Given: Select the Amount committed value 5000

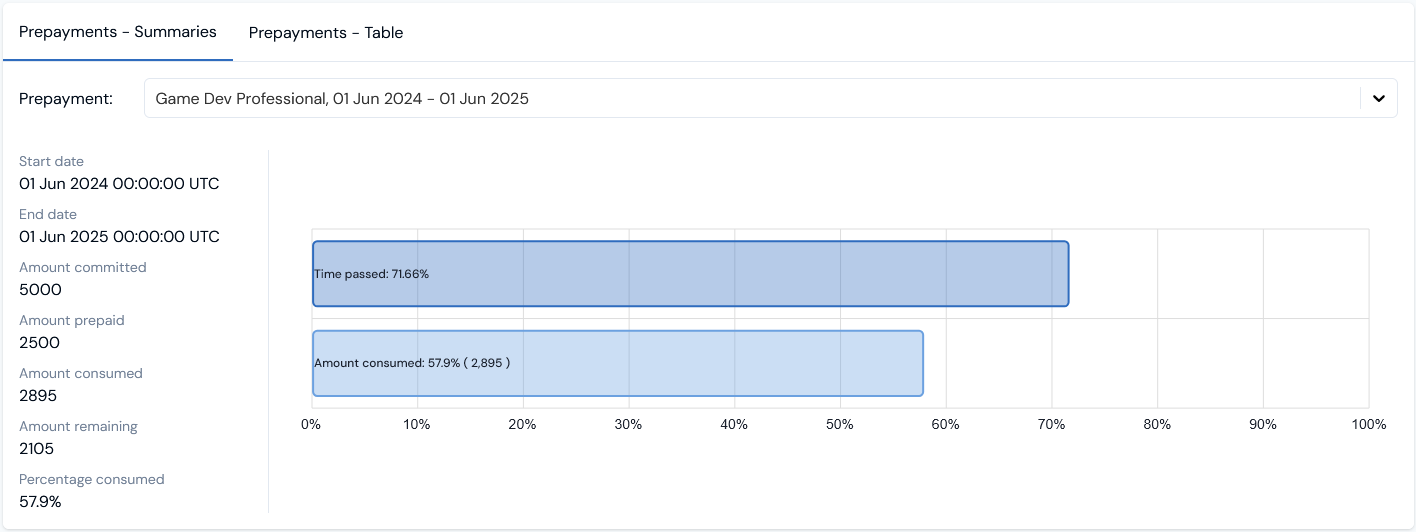Looking at the screenshot, I should point(40,290).
